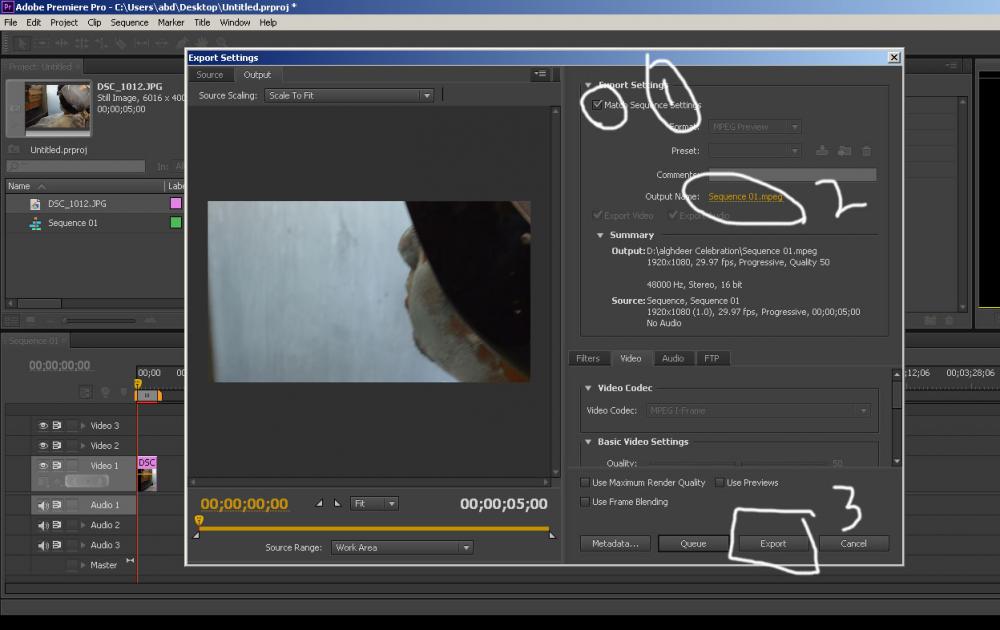Screen dimensions: 1000x630
Task: Click the Sequence 01.mpeg output name link
Action: [745, 197]
